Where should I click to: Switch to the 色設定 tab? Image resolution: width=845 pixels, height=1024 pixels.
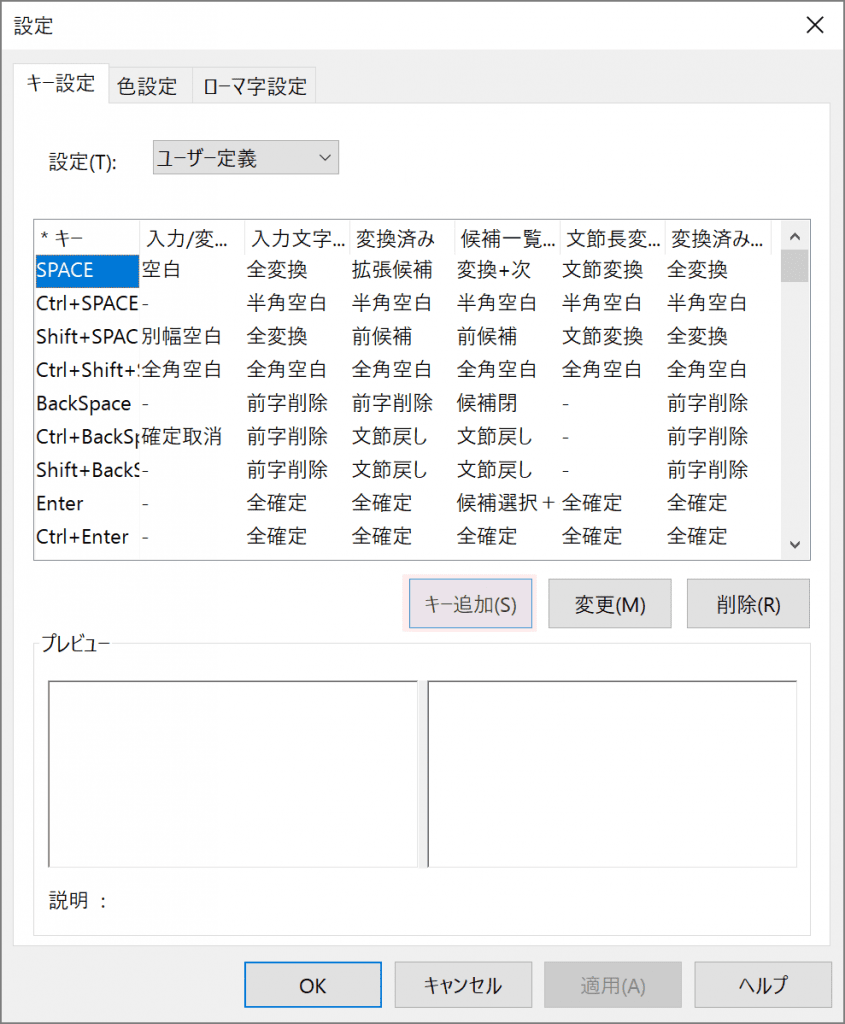coord(147,86)
